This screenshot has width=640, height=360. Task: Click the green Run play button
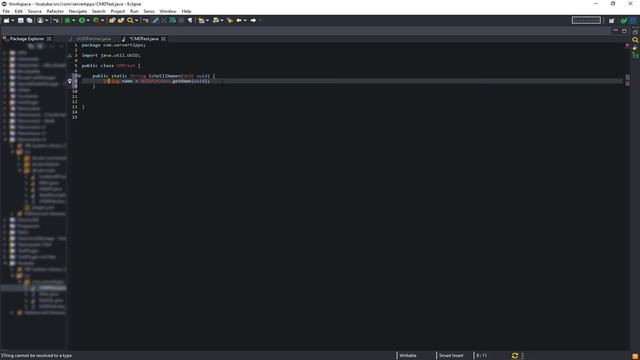click(x=82, y=20)
